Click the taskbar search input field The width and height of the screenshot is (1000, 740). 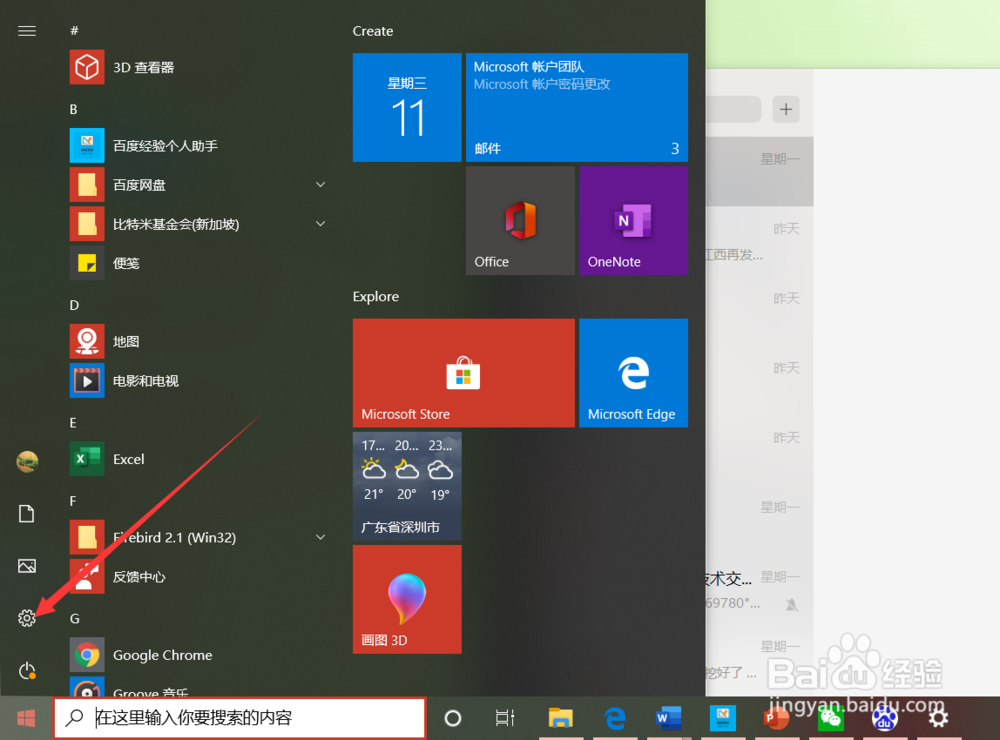point(240,717)
